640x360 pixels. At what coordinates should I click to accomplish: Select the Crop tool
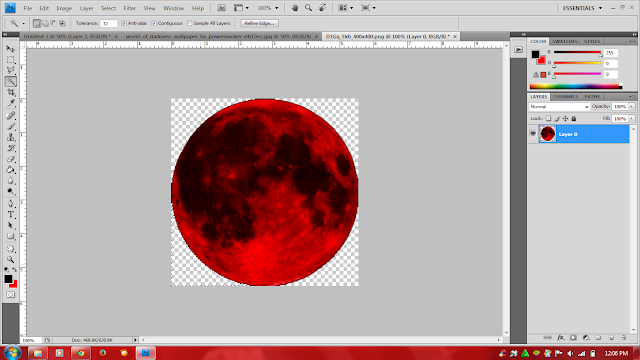(x=11, y=92)
